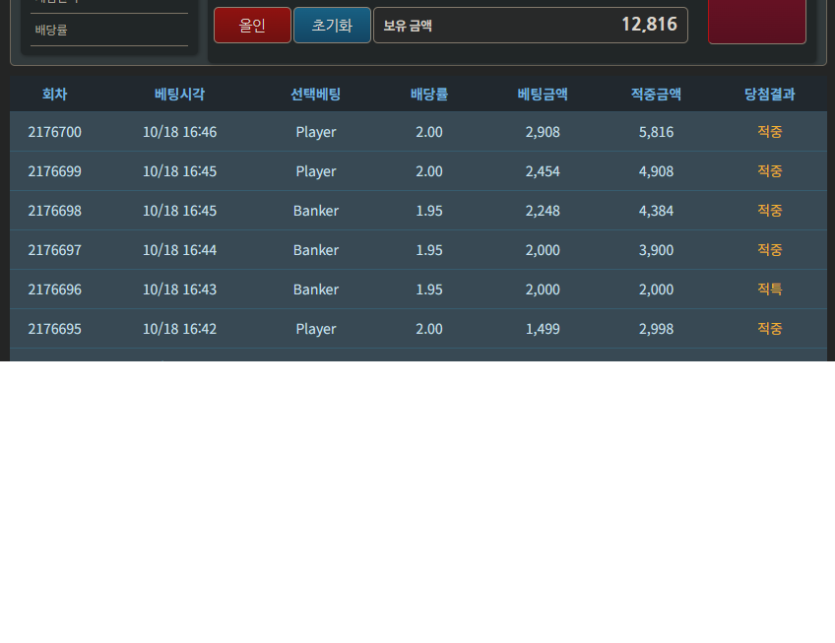Click the 적중금액 column header
835x643 pixels.
pos(656,94)
